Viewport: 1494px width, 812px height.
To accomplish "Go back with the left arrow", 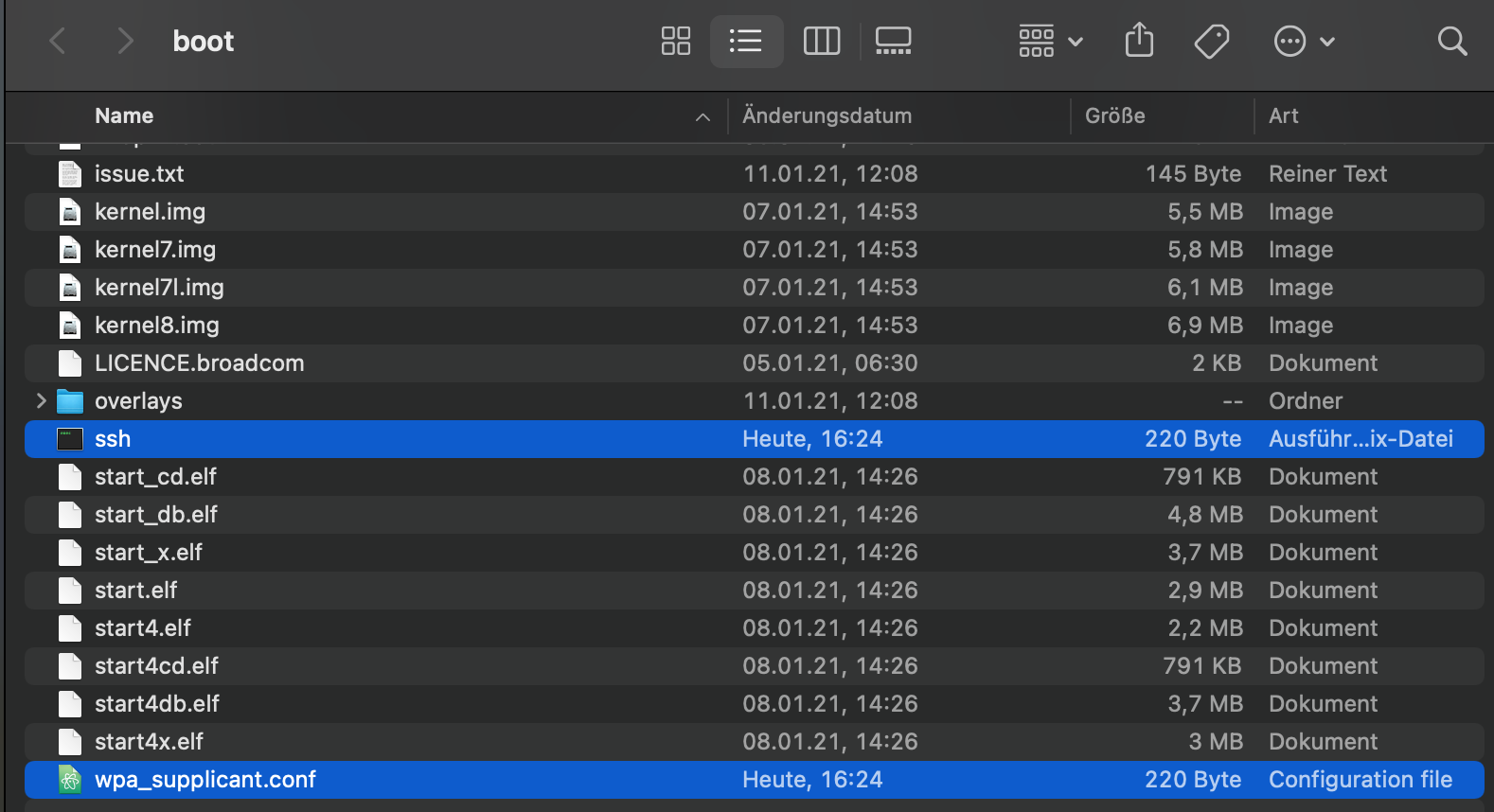I will 58,42.
